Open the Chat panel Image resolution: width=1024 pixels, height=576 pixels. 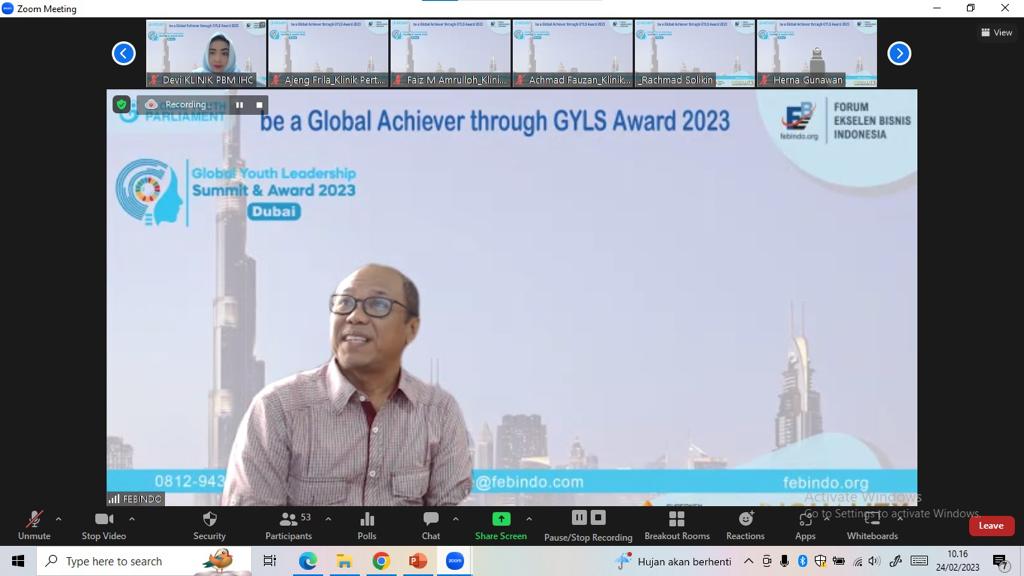(x=431, y=526)
